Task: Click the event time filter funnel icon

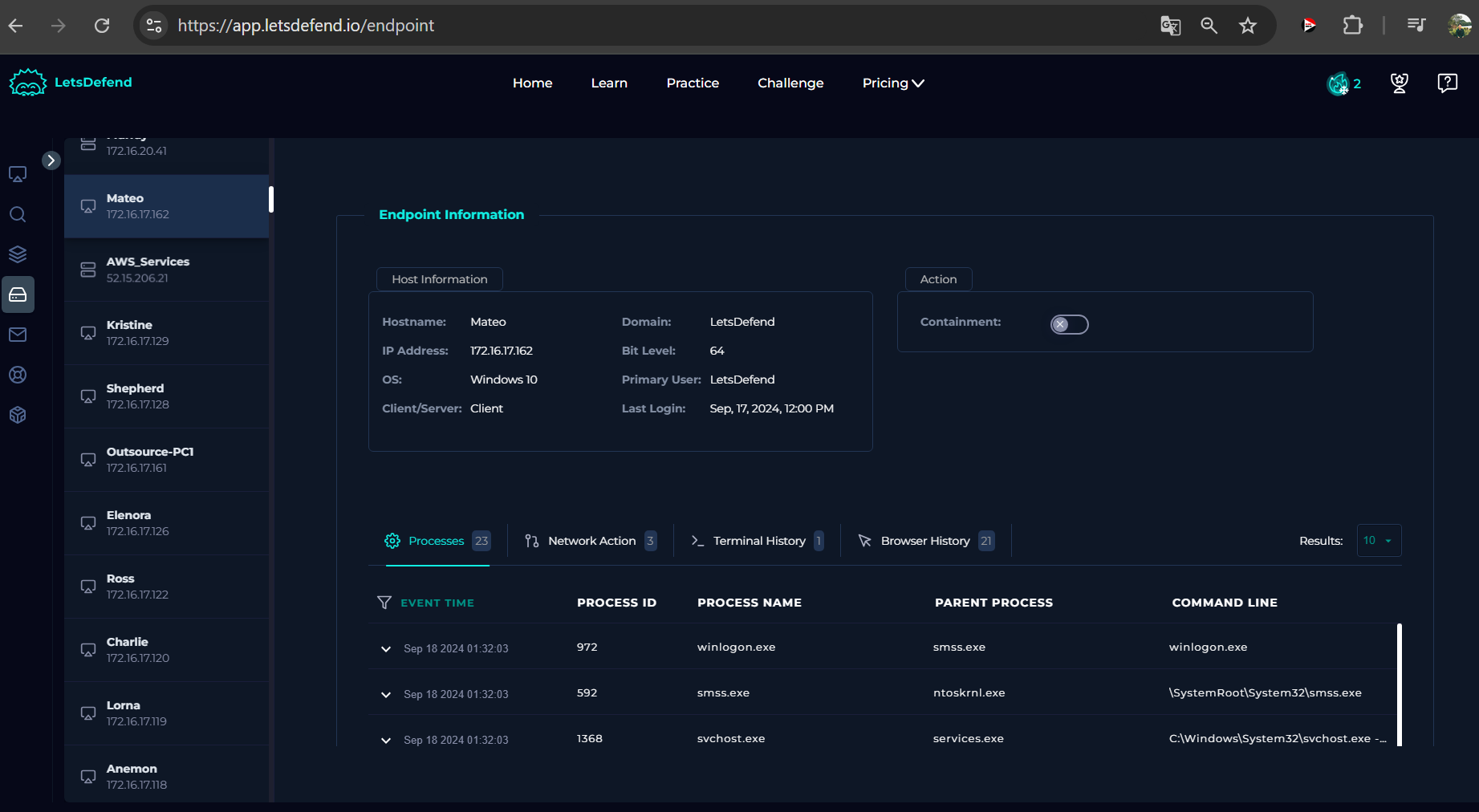Action: [384, 603]
